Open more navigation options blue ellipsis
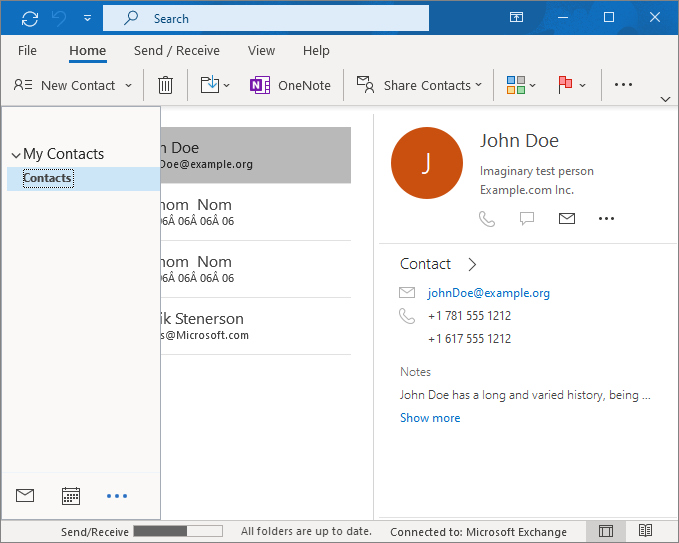This screenshot has width=679, height=543. click(117, 496)
